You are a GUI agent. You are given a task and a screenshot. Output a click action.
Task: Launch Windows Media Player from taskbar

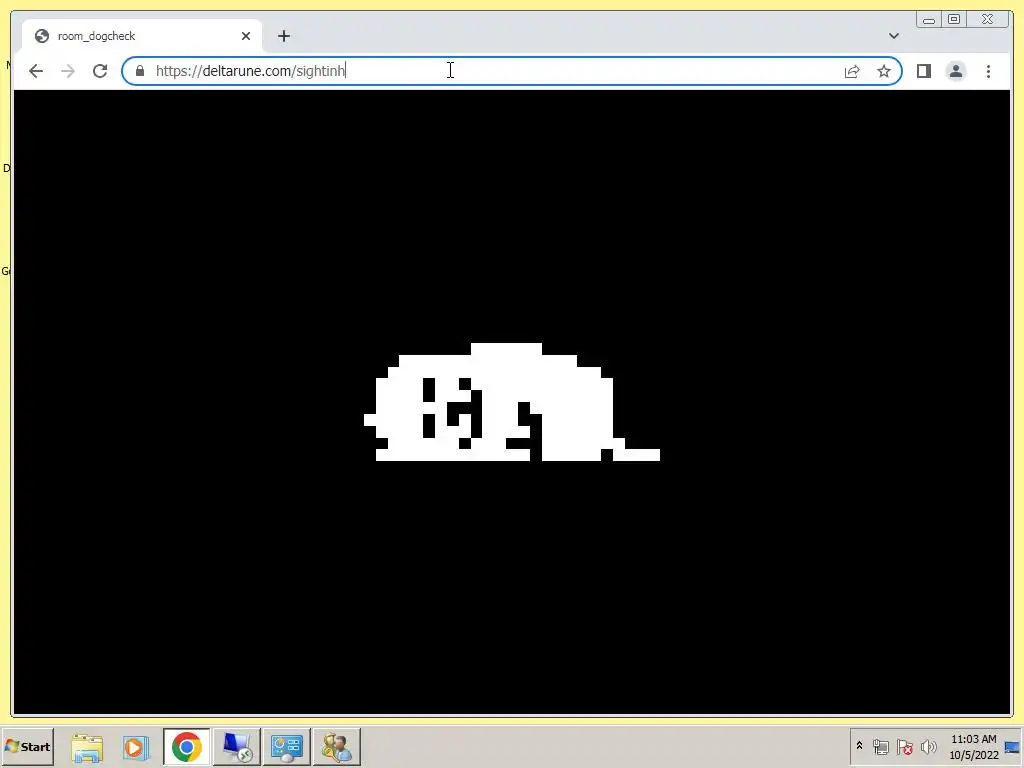(136, 747)
